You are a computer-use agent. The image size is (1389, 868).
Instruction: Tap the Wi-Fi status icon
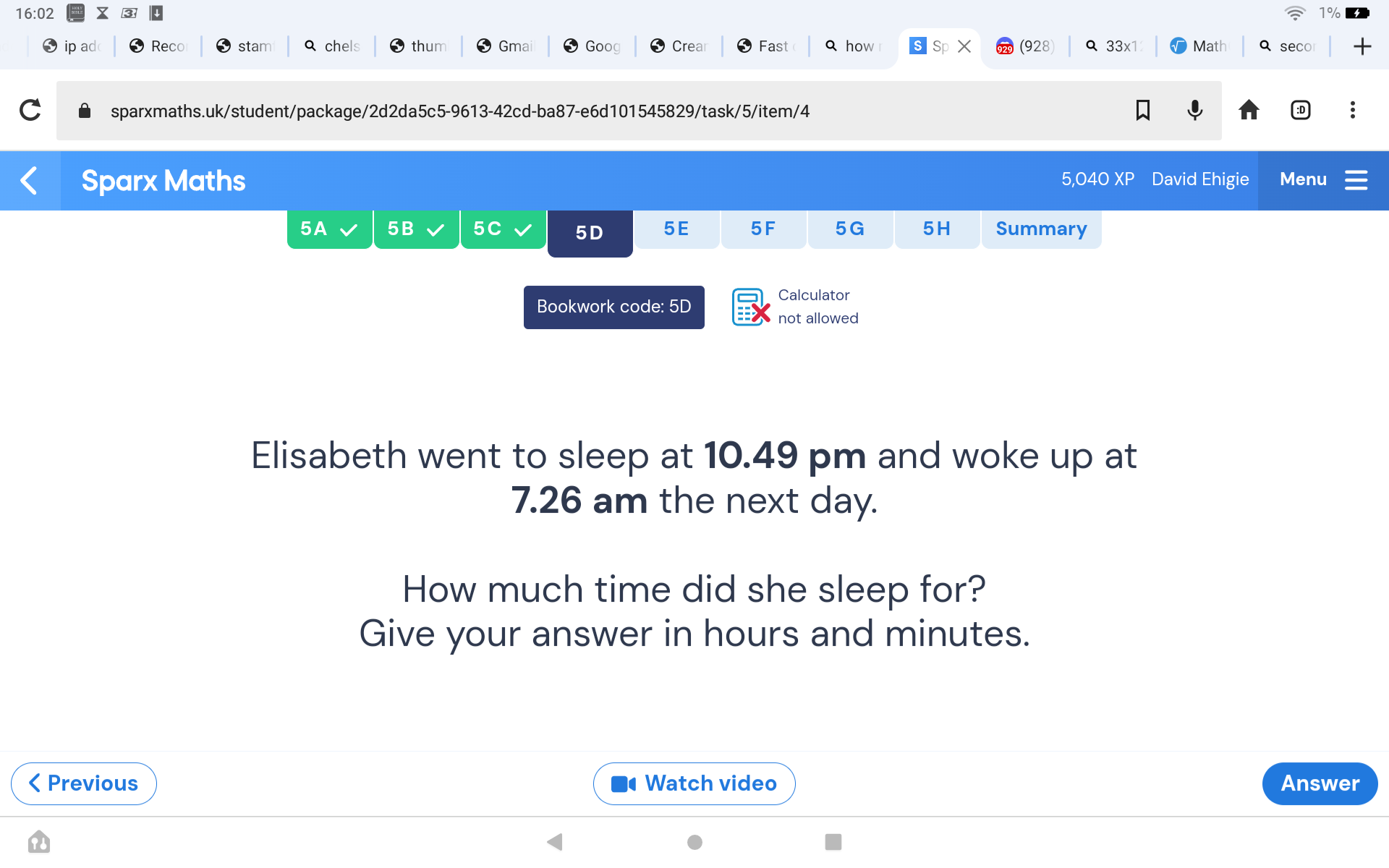tap(1294, 13)
